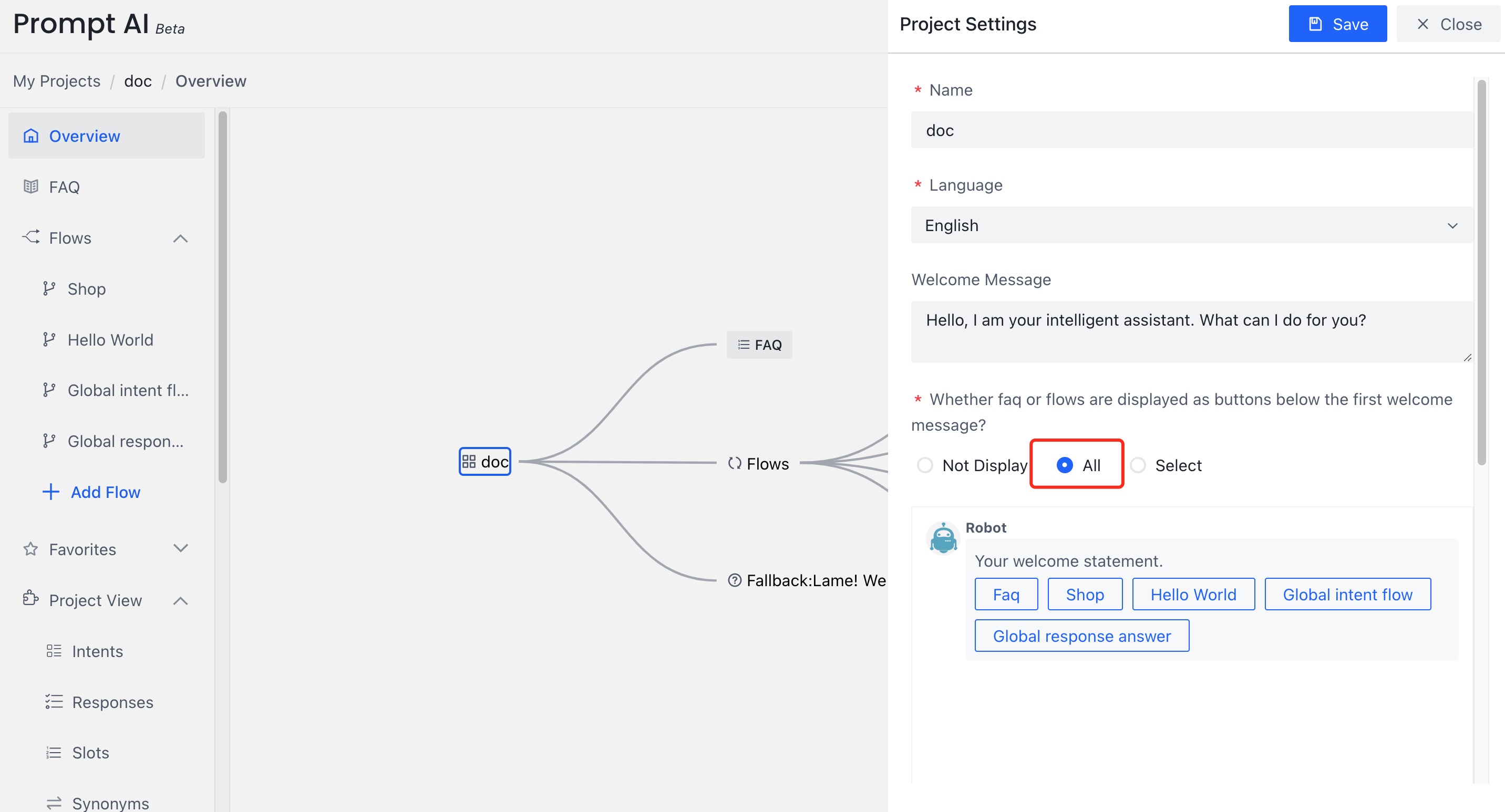Click the doc project name input field
Viewport: 1505px width, 812px height.
click(x=1190, y=130)
